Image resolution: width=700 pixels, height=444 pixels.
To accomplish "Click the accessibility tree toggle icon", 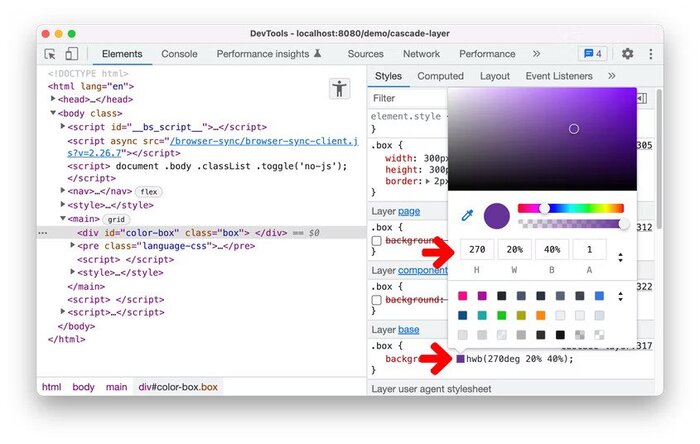I will 339,89.
